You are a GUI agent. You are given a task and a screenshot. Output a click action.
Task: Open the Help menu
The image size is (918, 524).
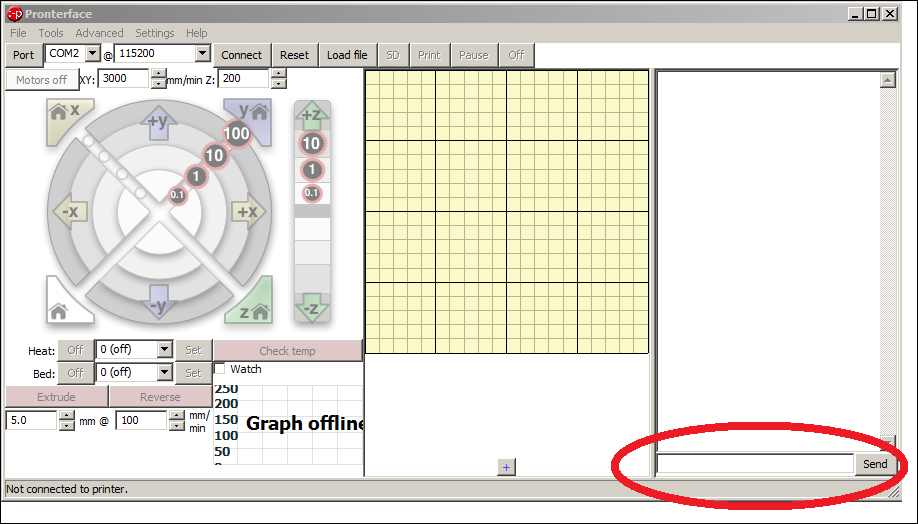[x=197, y=33]
